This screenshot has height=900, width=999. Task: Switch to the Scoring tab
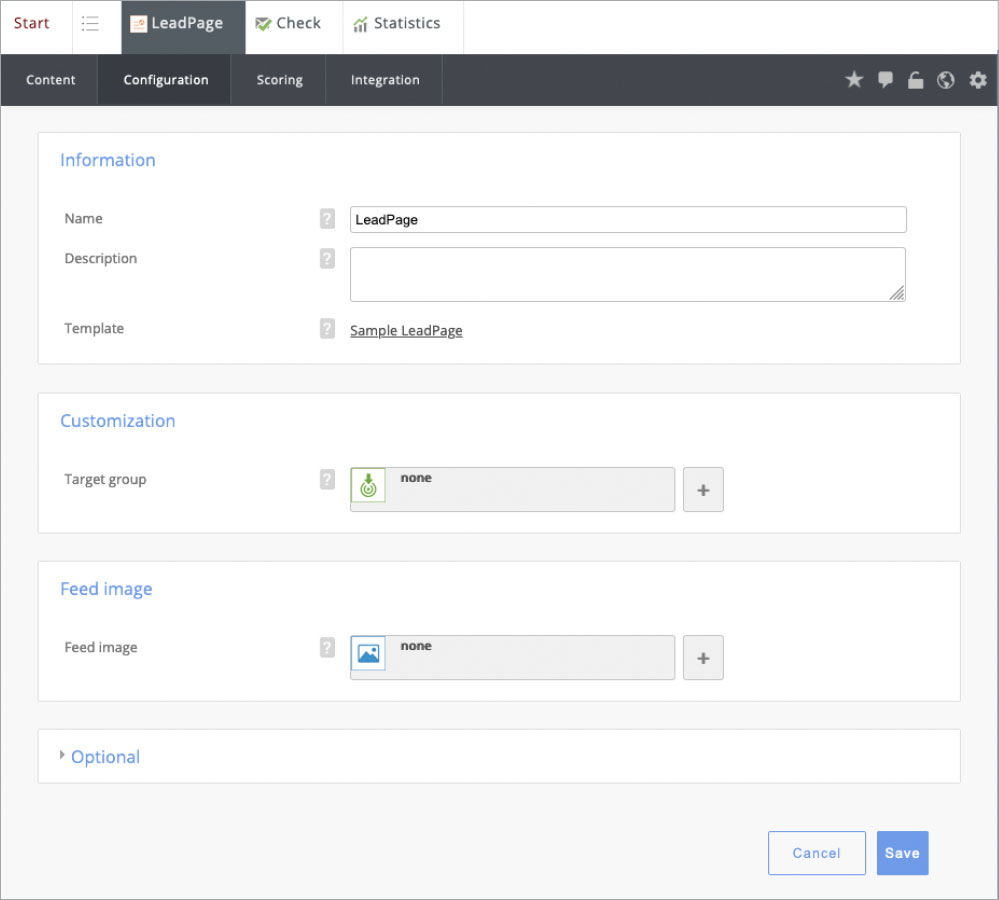point(279,80)
